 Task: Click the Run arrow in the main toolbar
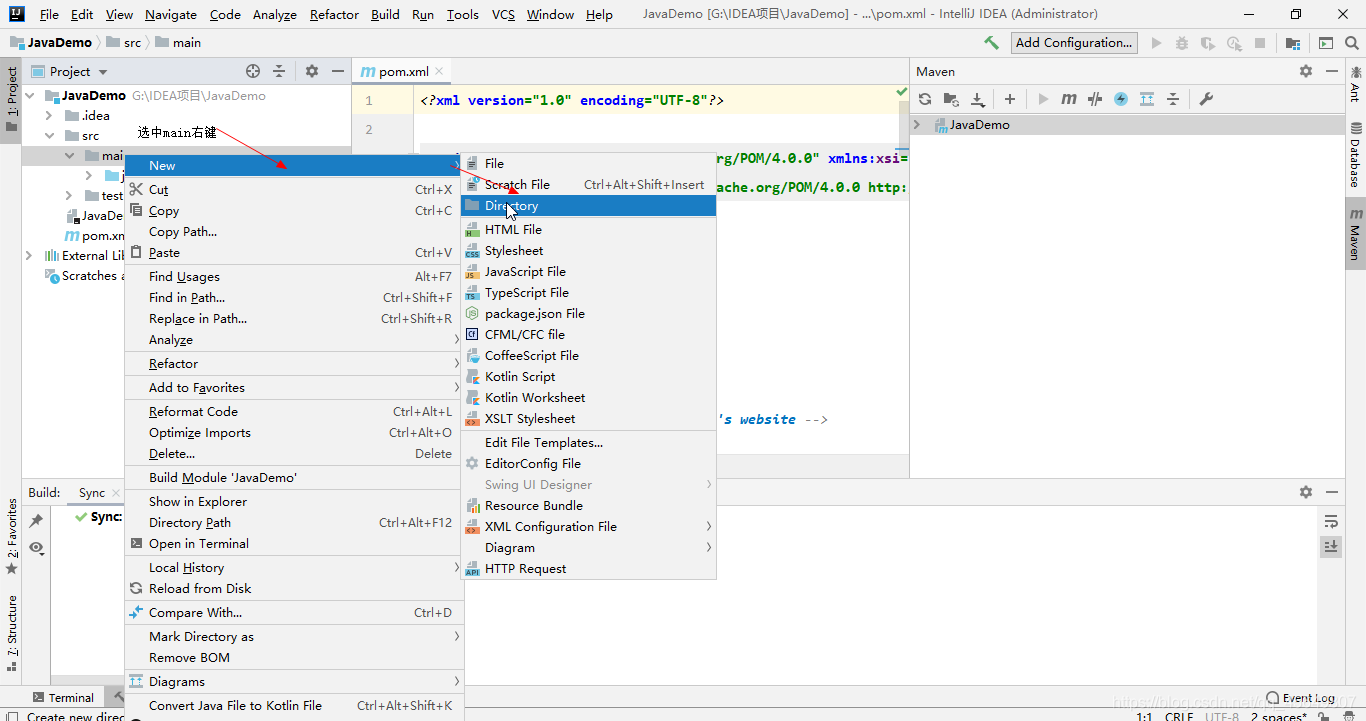tap(1157, 43)
